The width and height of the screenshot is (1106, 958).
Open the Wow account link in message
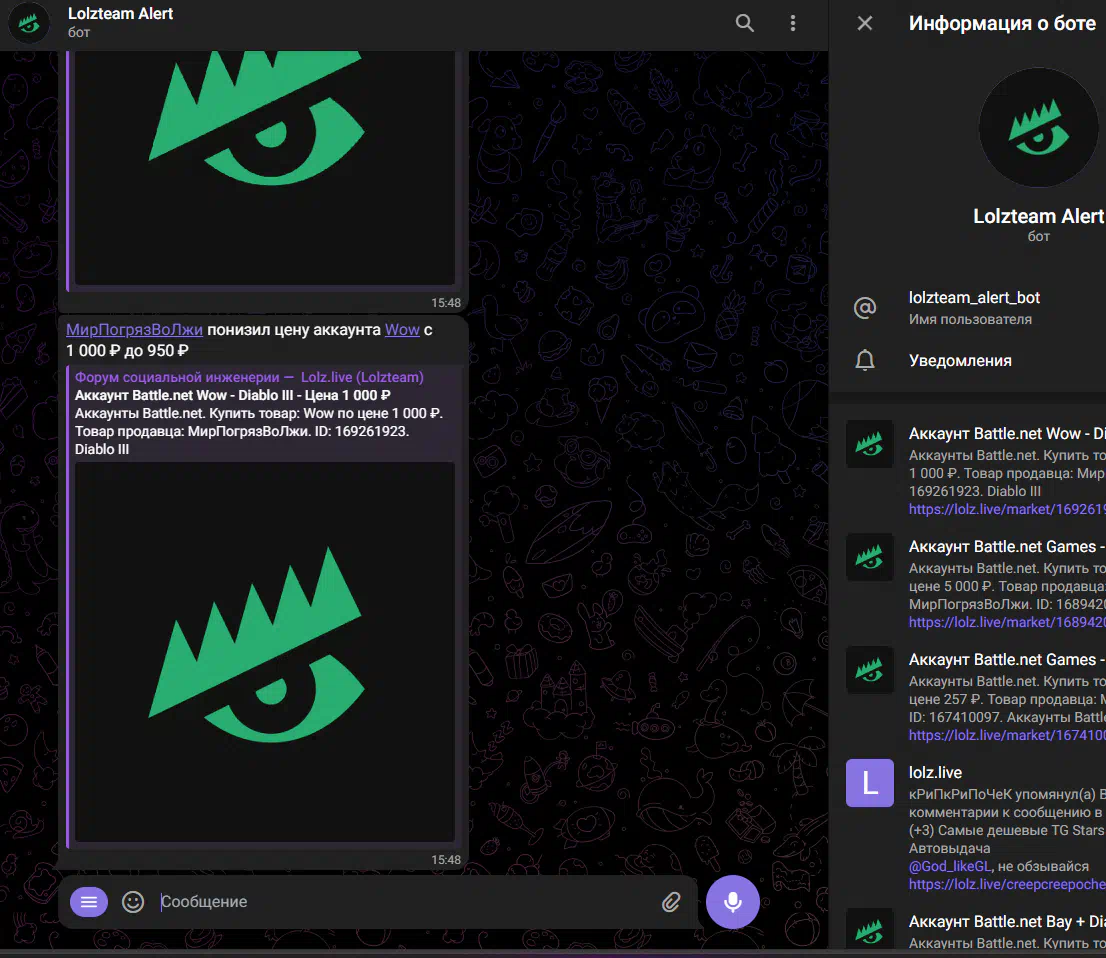click(x=402, y=329)
